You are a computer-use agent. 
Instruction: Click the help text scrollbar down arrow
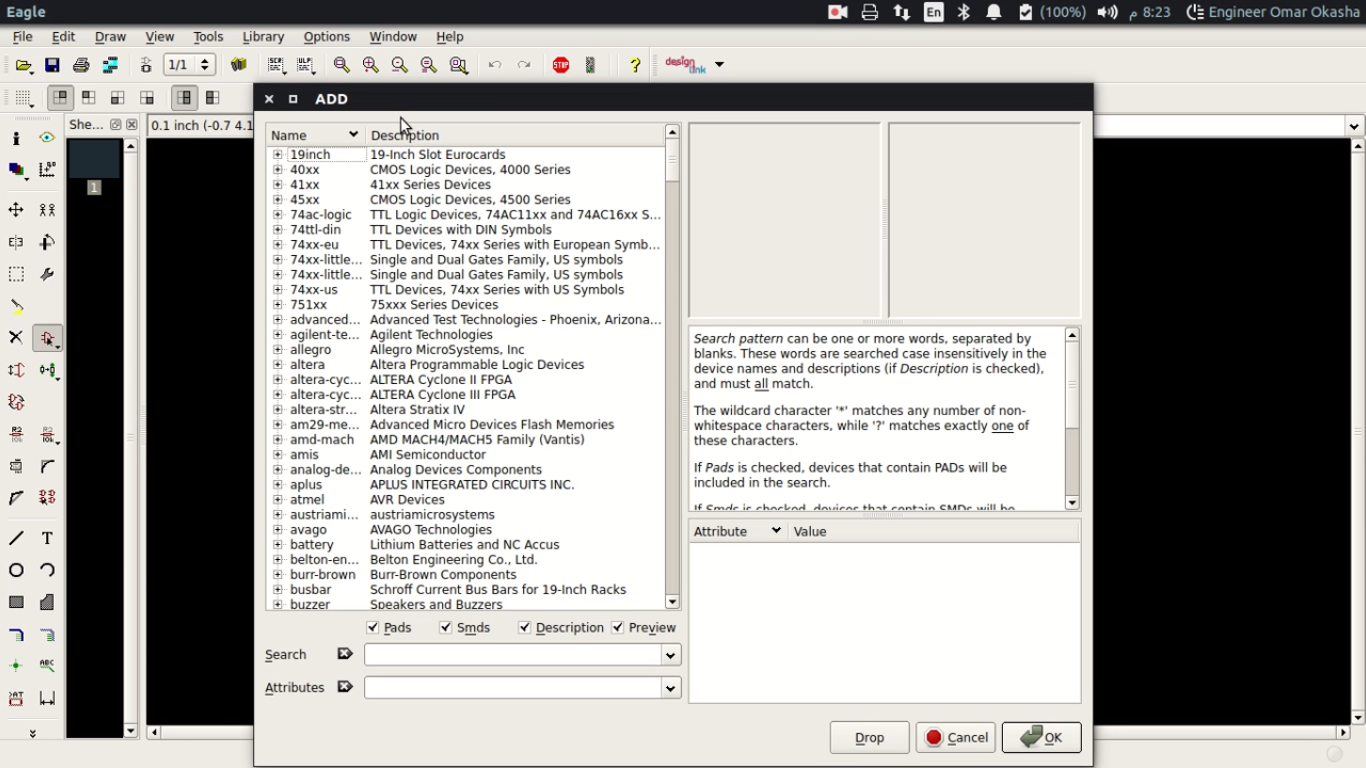[x=1072, y=503]
